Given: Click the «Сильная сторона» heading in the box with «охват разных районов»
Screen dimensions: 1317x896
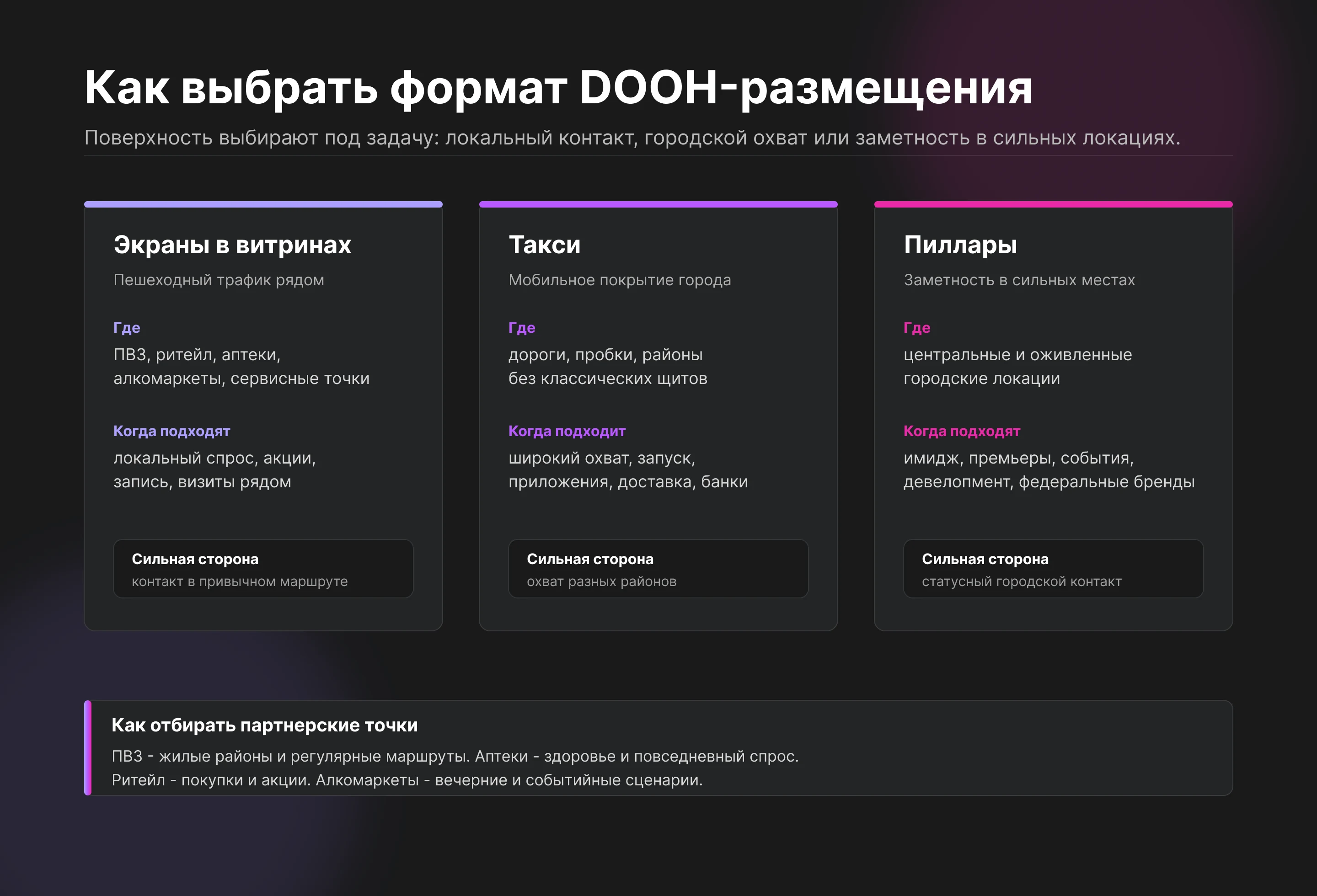Looking at the screenshot, I should pyautogui.click(x=590, y=560).
